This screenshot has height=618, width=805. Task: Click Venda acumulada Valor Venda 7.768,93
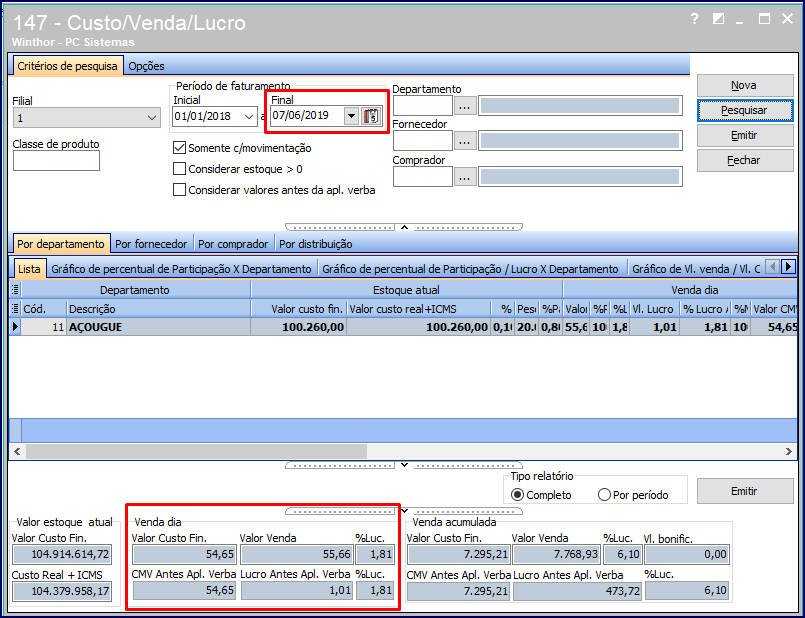coord(557,555)
